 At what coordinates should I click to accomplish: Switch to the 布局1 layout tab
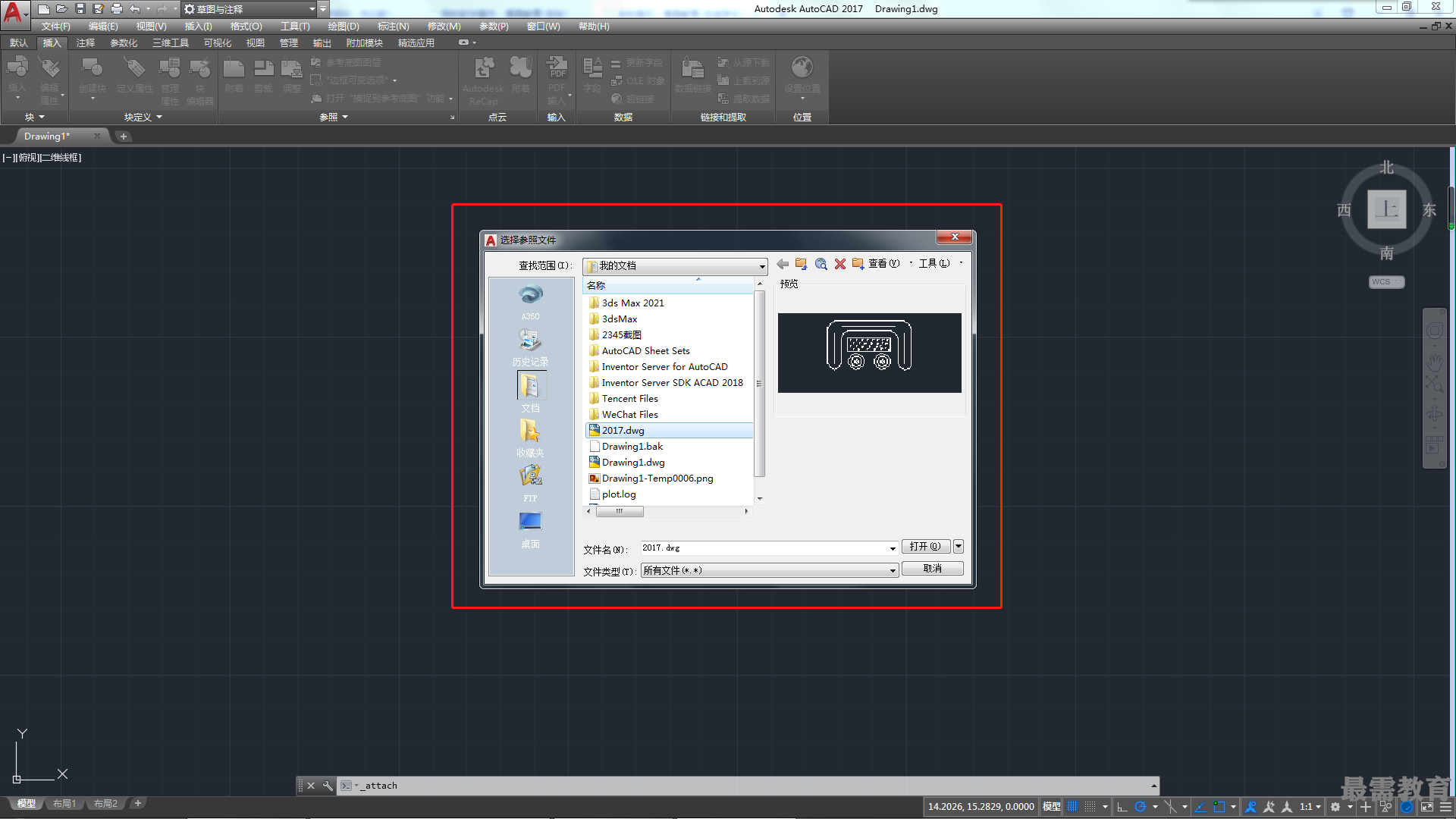click(x=64, y=804)
